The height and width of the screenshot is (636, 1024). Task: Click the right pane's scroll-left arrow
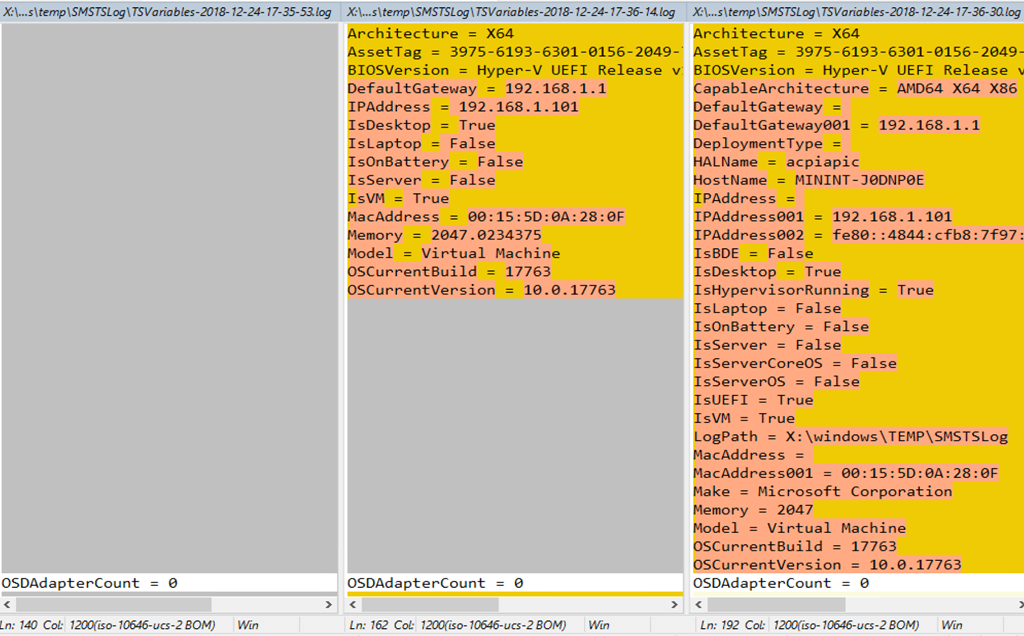coord(700,605)
